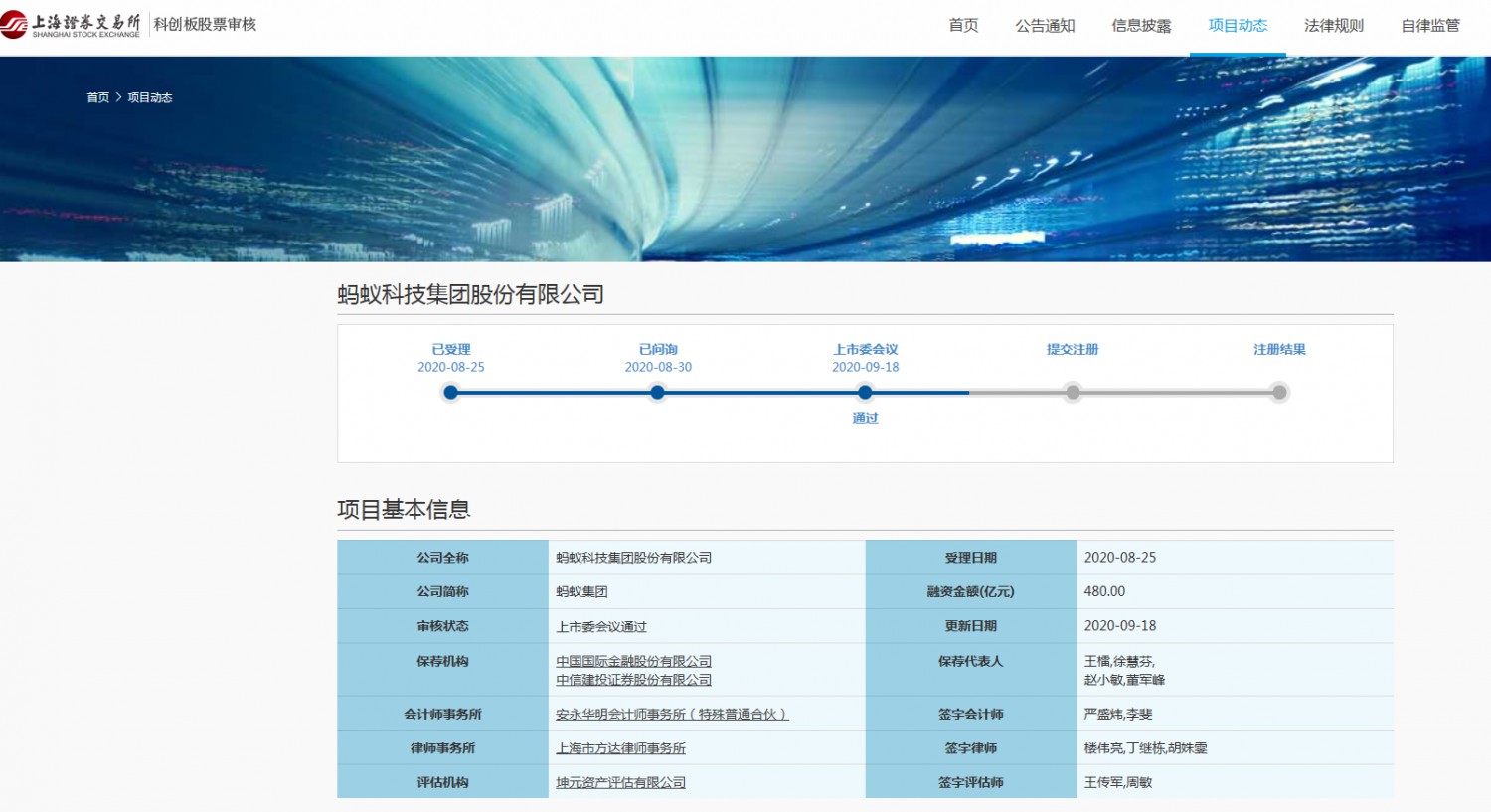Click the 通过 result under 上市委会议

click(865, 418)
